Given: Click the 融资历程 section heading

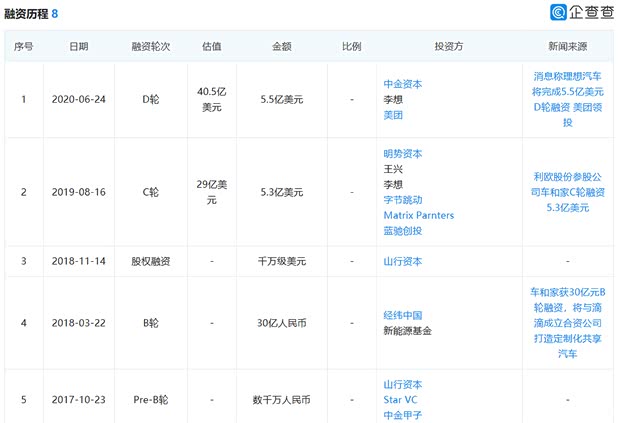Looking at the screenshot, I should tap(28, 13).
